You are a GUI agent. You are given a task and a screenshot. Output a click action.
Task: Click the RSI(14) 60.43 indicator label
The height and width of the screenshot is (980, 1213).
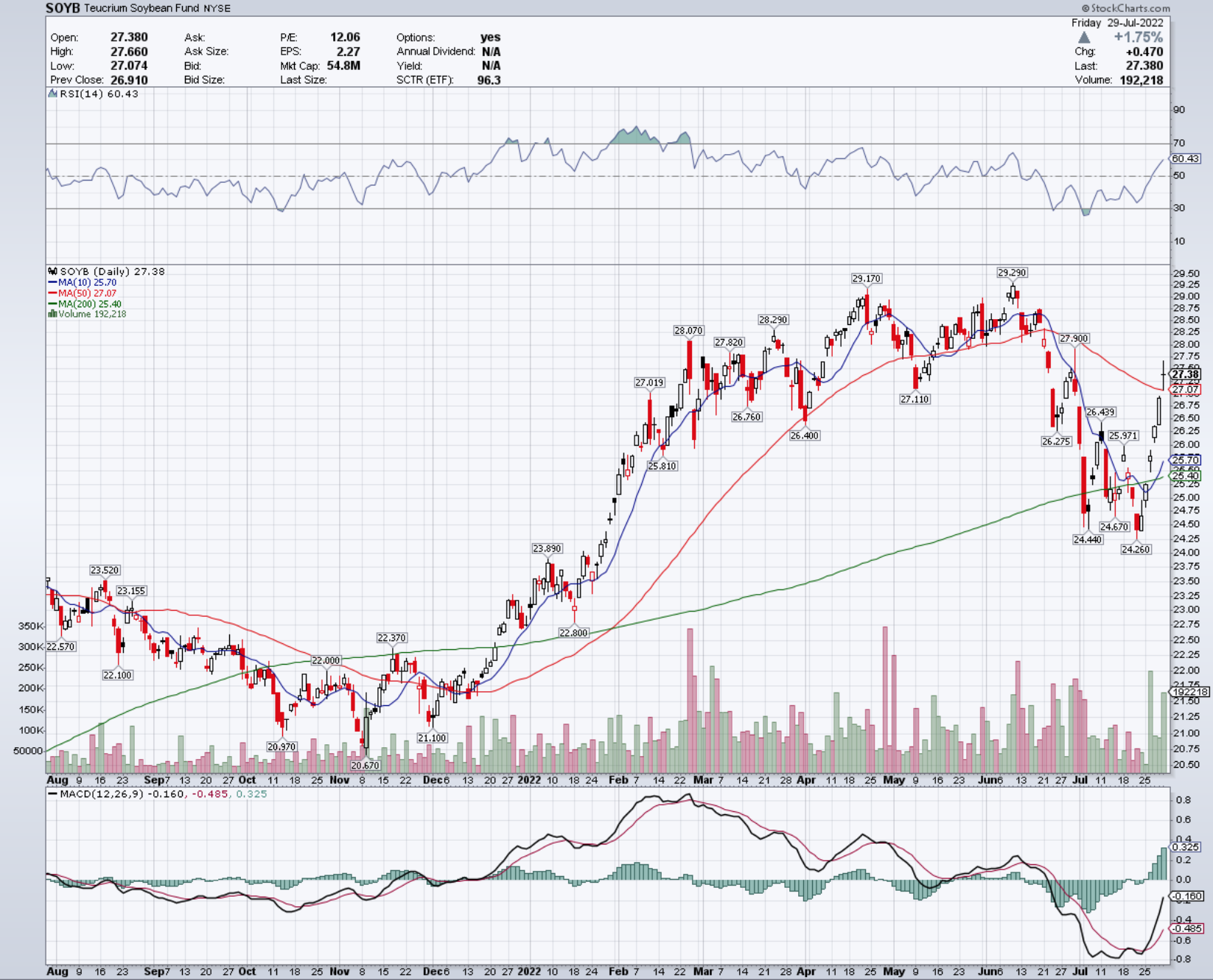99,94
